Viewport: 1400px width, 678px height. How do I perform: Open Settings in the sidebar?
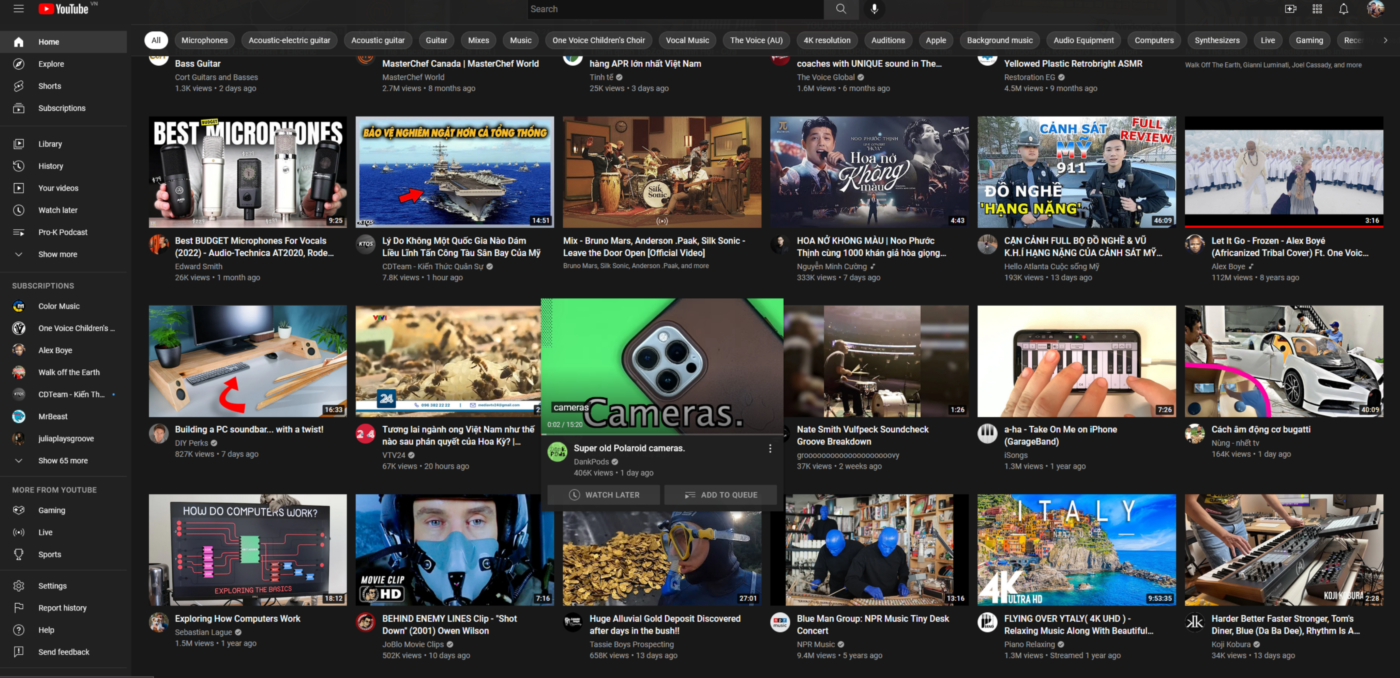64,586
